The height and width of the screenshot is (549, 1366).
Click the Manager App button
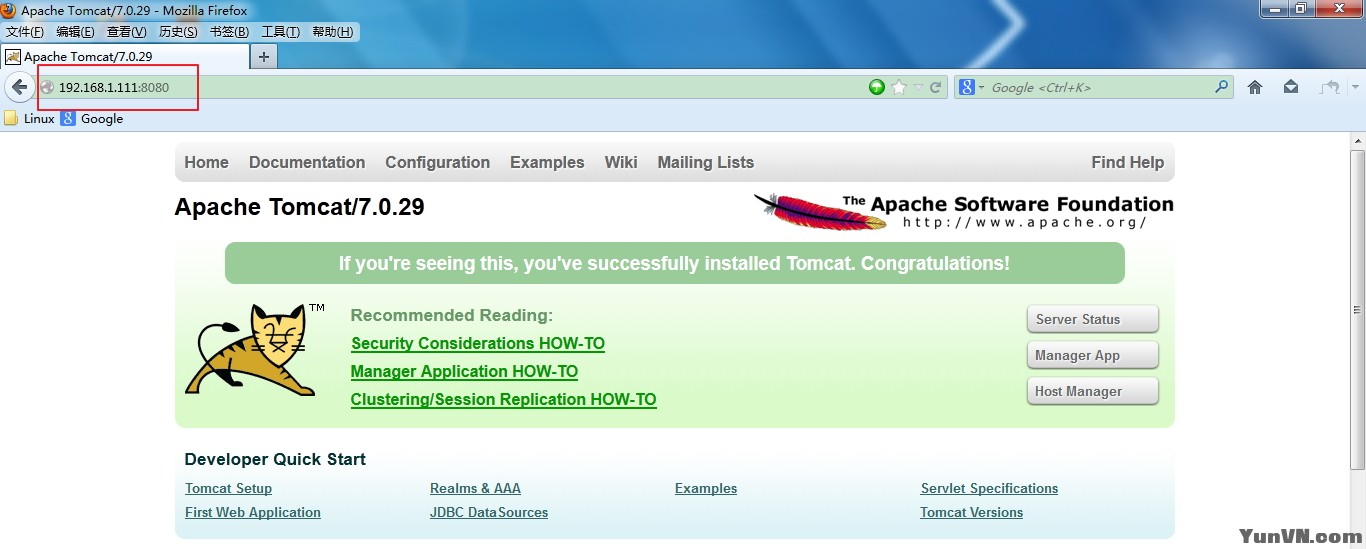(1092, 355)
